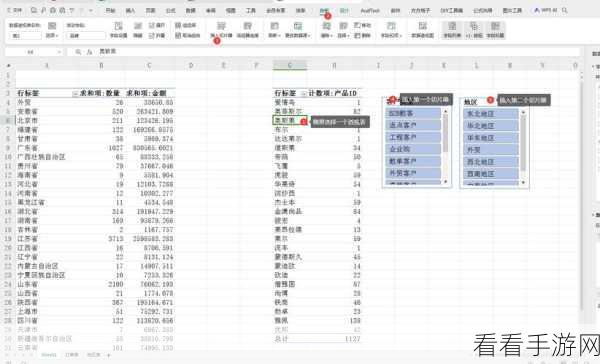Open row label filter in column G pivot
The image size is (600, 364).
303,93
